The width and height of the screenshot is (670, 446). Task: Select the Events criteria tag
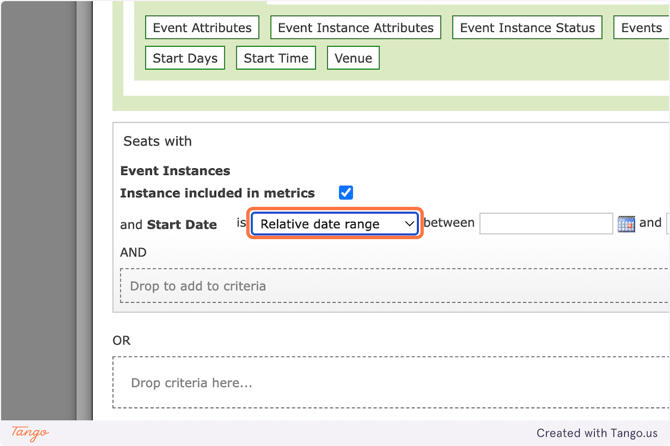tap(641, 28)
